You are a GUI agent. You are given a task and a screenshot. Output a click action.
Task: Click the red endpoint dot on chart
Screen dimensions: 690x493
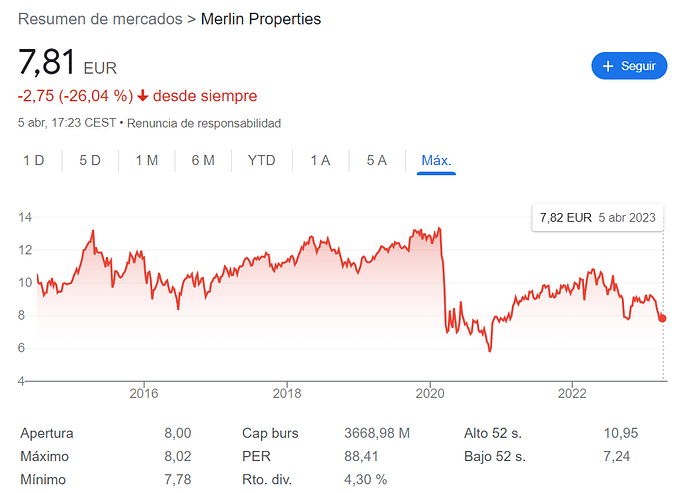coord(662,318)
